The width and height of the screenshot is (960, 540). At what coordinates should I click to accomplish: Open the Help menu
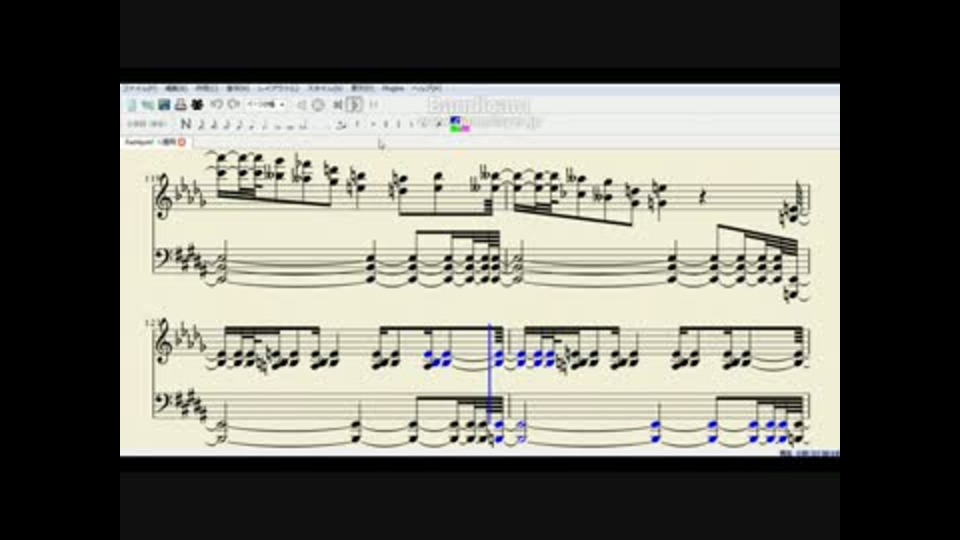click(x=426, y=88)
